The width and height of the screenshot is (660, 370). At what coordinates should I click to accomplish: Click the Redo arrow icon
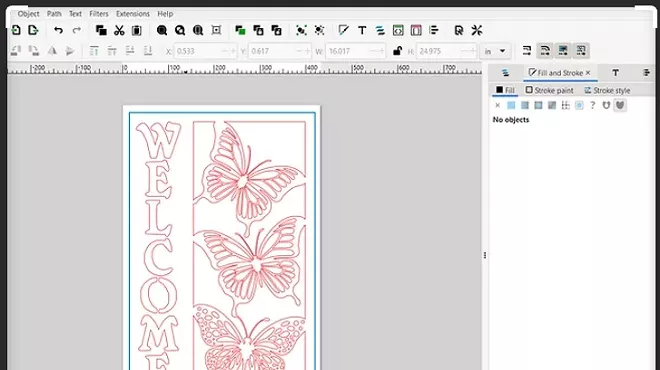[x=77, y=30]
